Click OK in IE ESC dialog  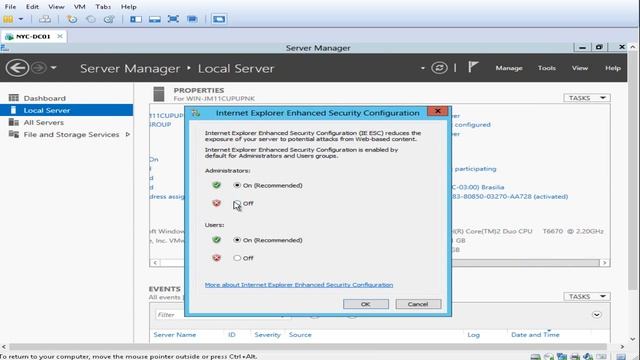click(366, 304)
